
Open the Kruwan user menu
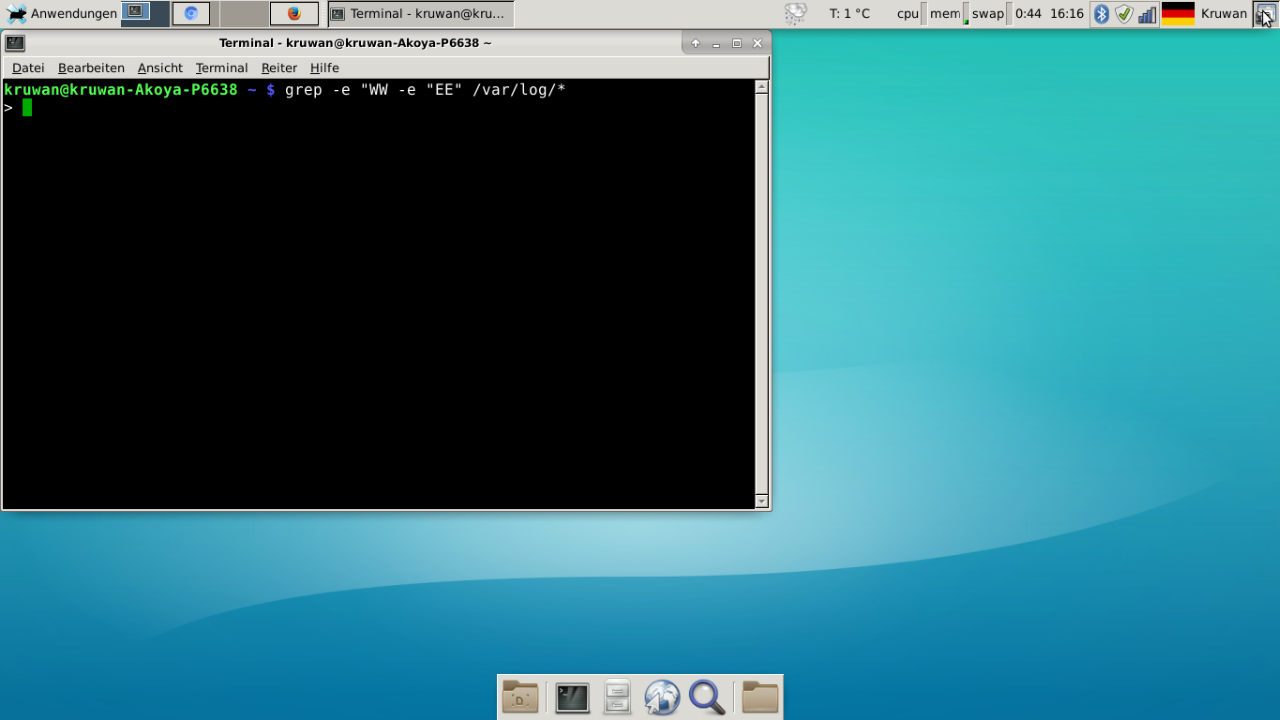click(x=1224, y=14)
